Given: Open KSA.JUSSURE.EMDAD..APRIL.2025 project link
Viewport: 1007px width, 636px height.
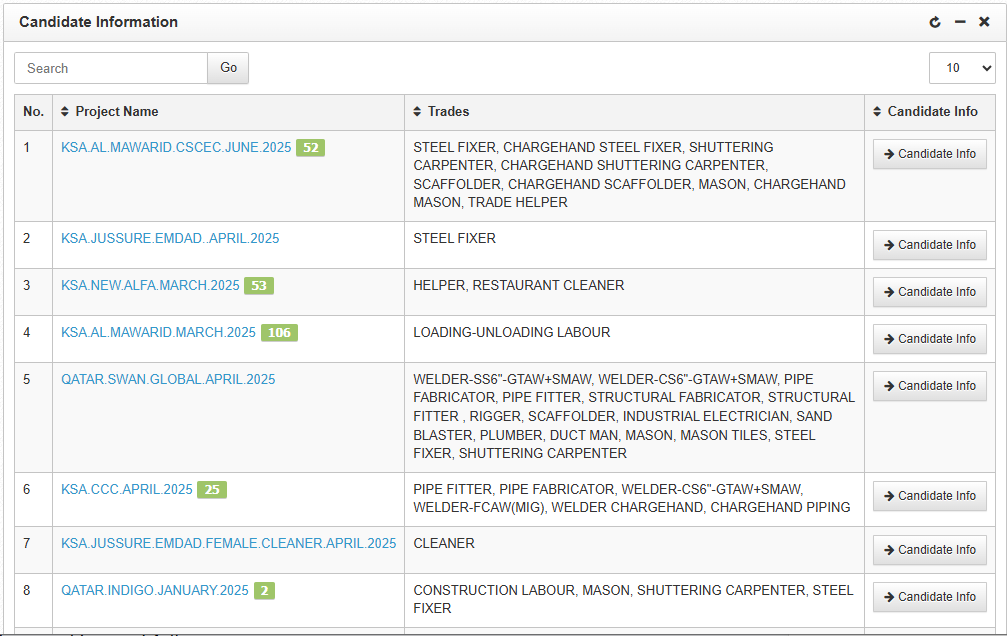Looking at the screenshot, I should point(170,239).
